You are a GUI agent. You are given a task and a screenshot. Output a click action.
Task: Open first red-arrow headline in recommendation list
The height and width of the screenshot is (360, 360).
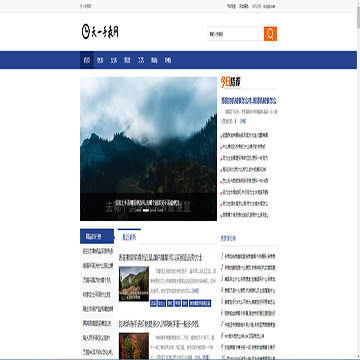tap(245, 135)
